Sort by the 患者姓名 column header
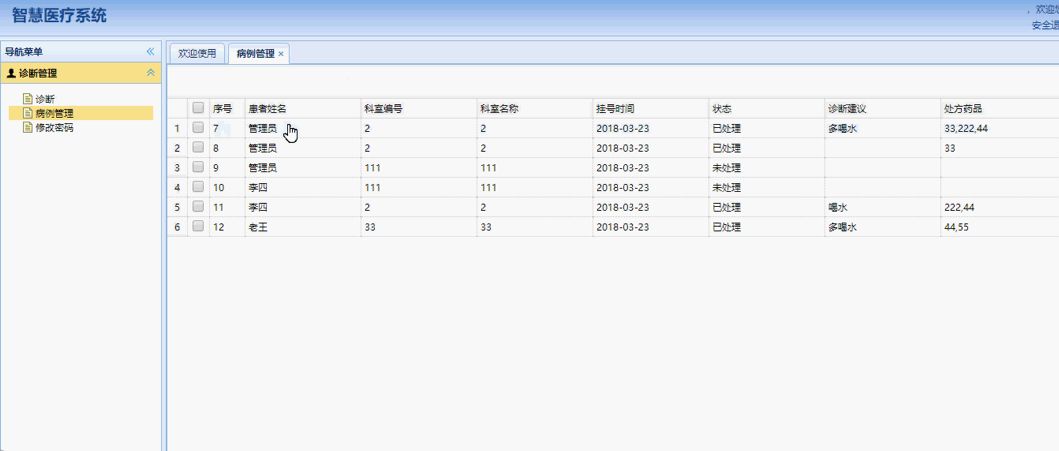 303,108
